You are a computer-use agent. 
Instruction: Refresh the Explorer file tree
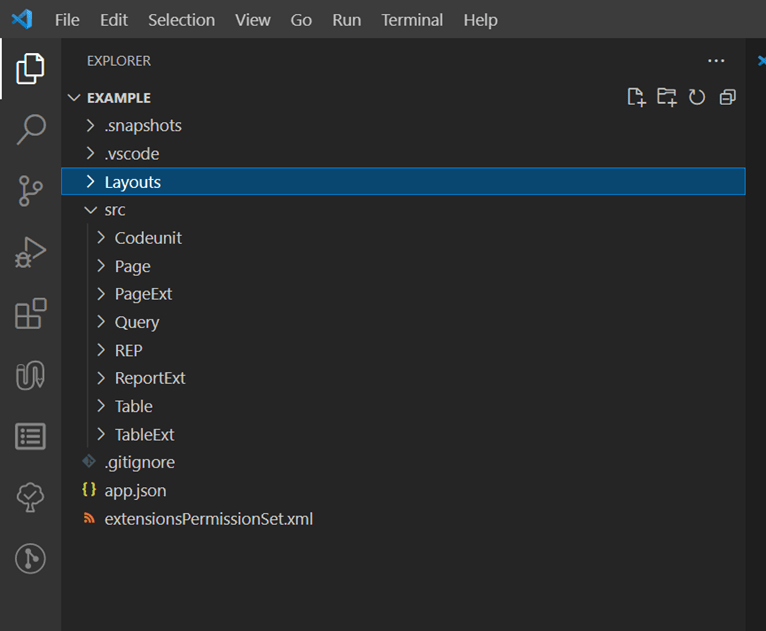pyautogui.click(x=697, y=97)
